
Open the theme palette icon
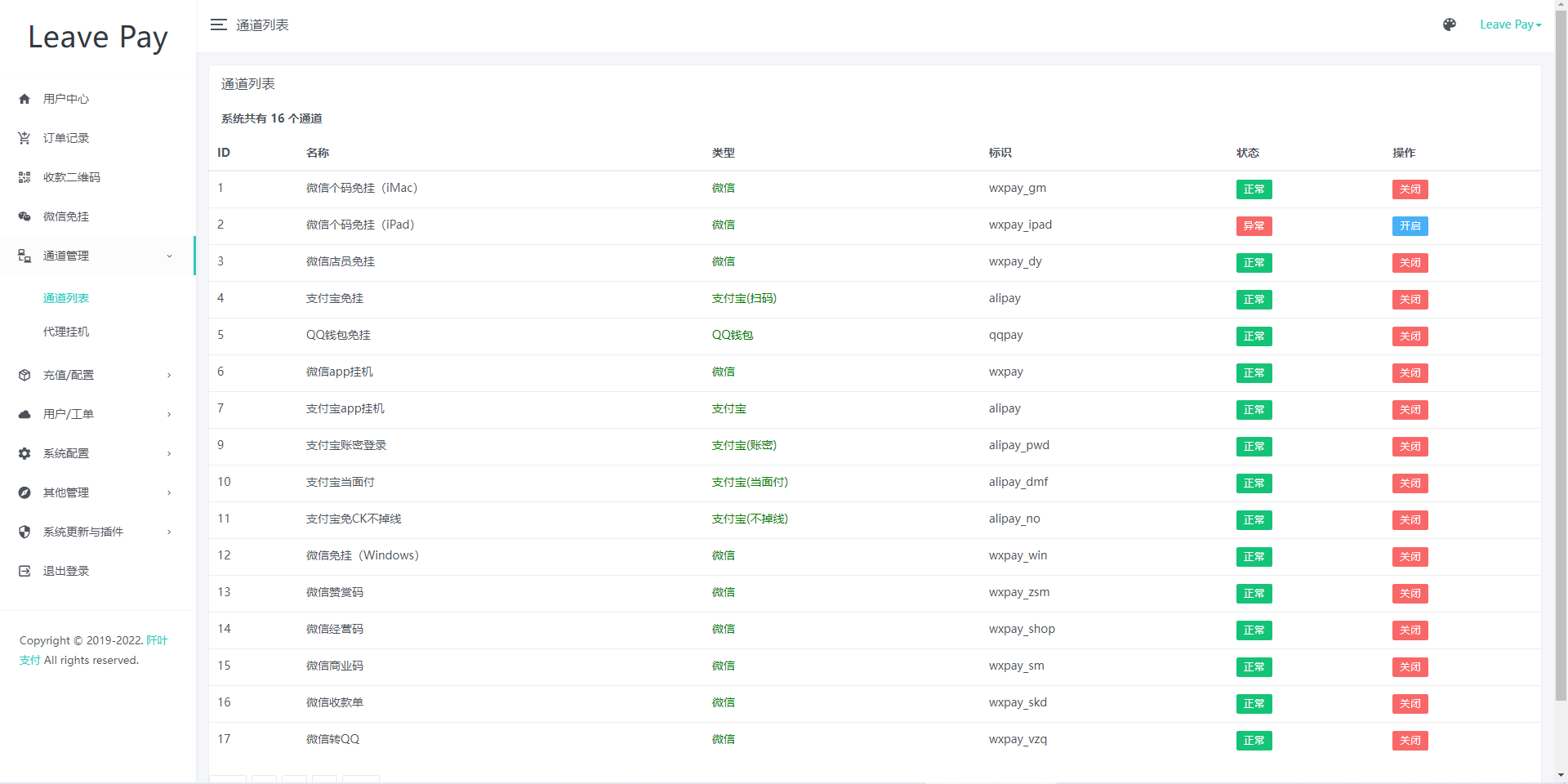tap(1449, 24)
